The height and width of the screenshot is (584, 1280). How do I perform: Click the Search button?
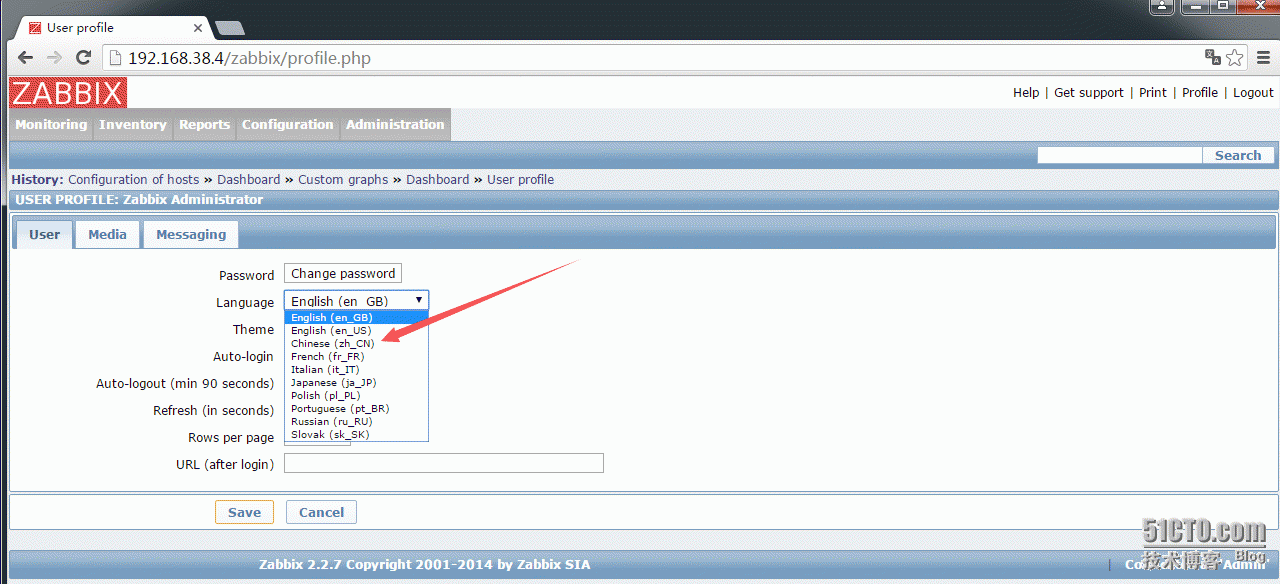1238,155
